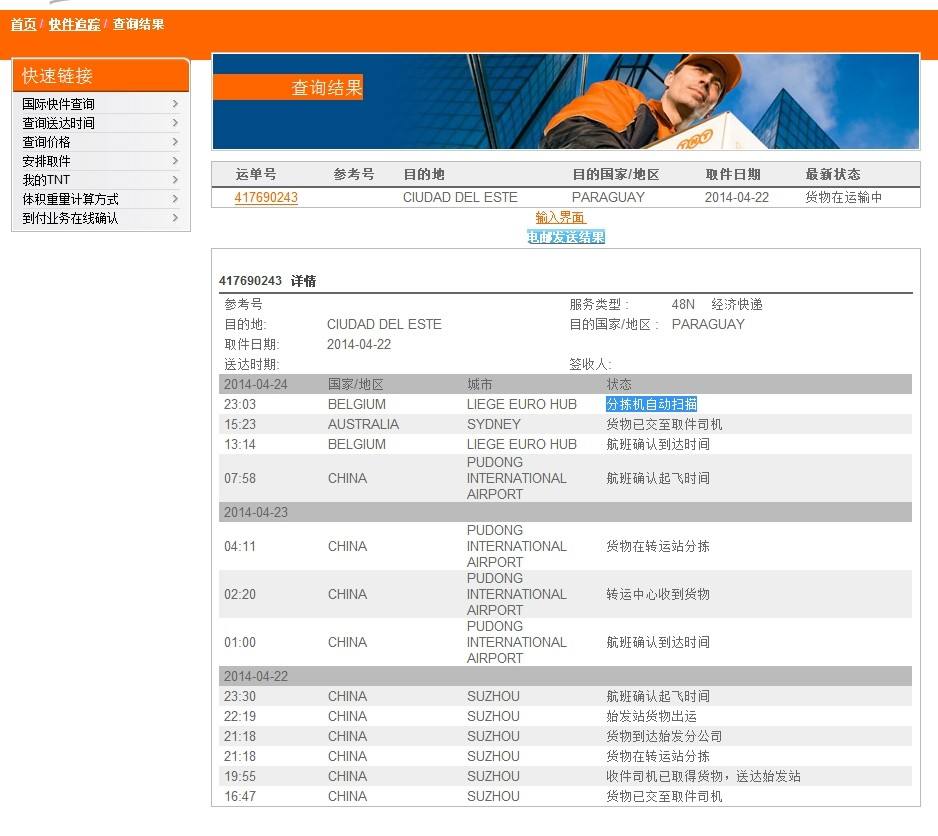Click the AUSTRALIA country cell
The image size is (938, 836).
coord(363,424)
